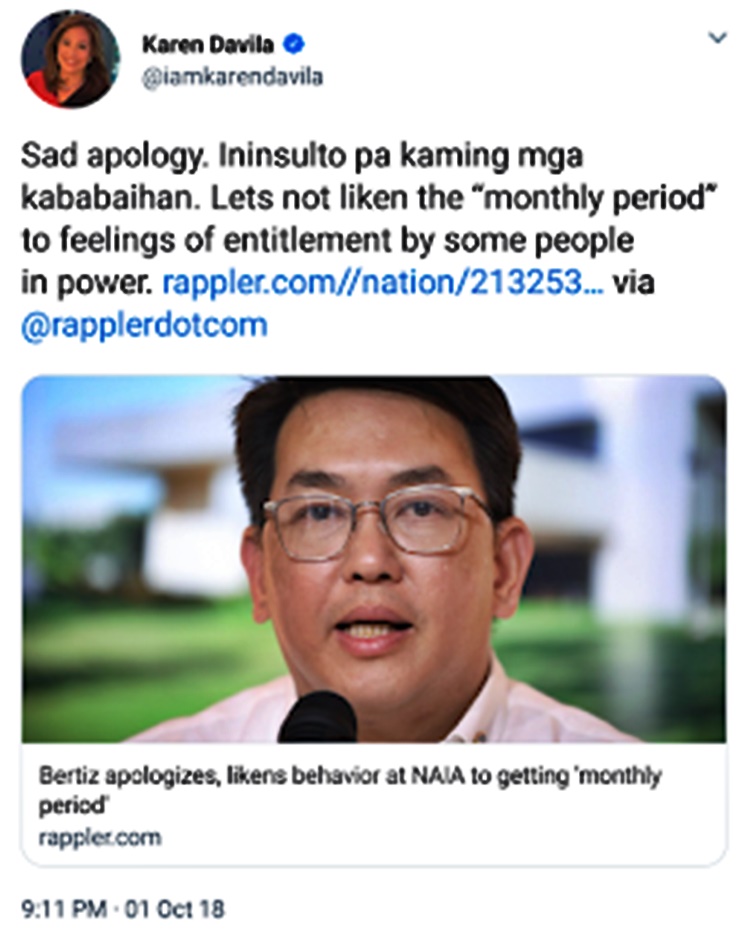This screenshot has height=930, width=750.
Task: Select the 01 Oct 18 date
Action: [175, 908]
